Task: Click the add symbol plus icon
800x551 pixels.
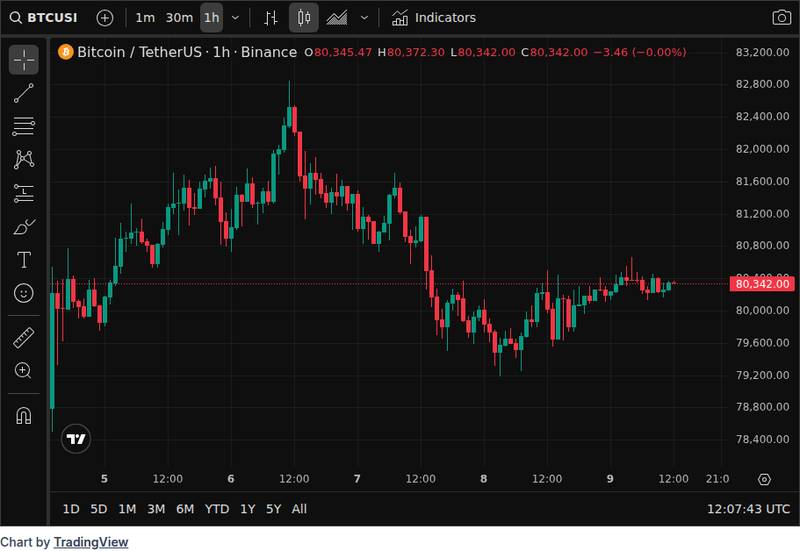Action: [x=105, y=18]
